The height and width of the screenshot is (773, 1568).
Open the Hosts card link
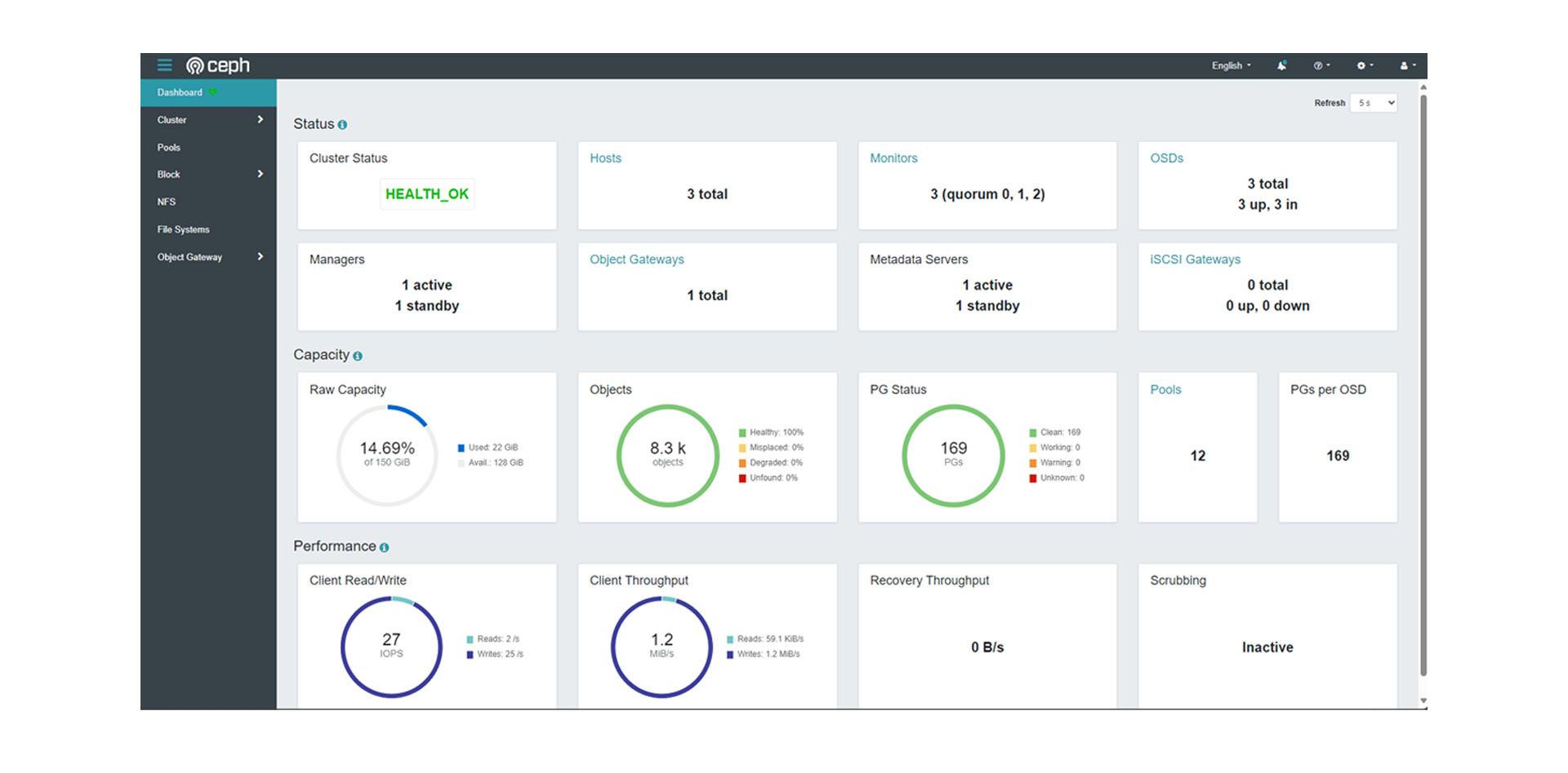(x=605, y=158)
